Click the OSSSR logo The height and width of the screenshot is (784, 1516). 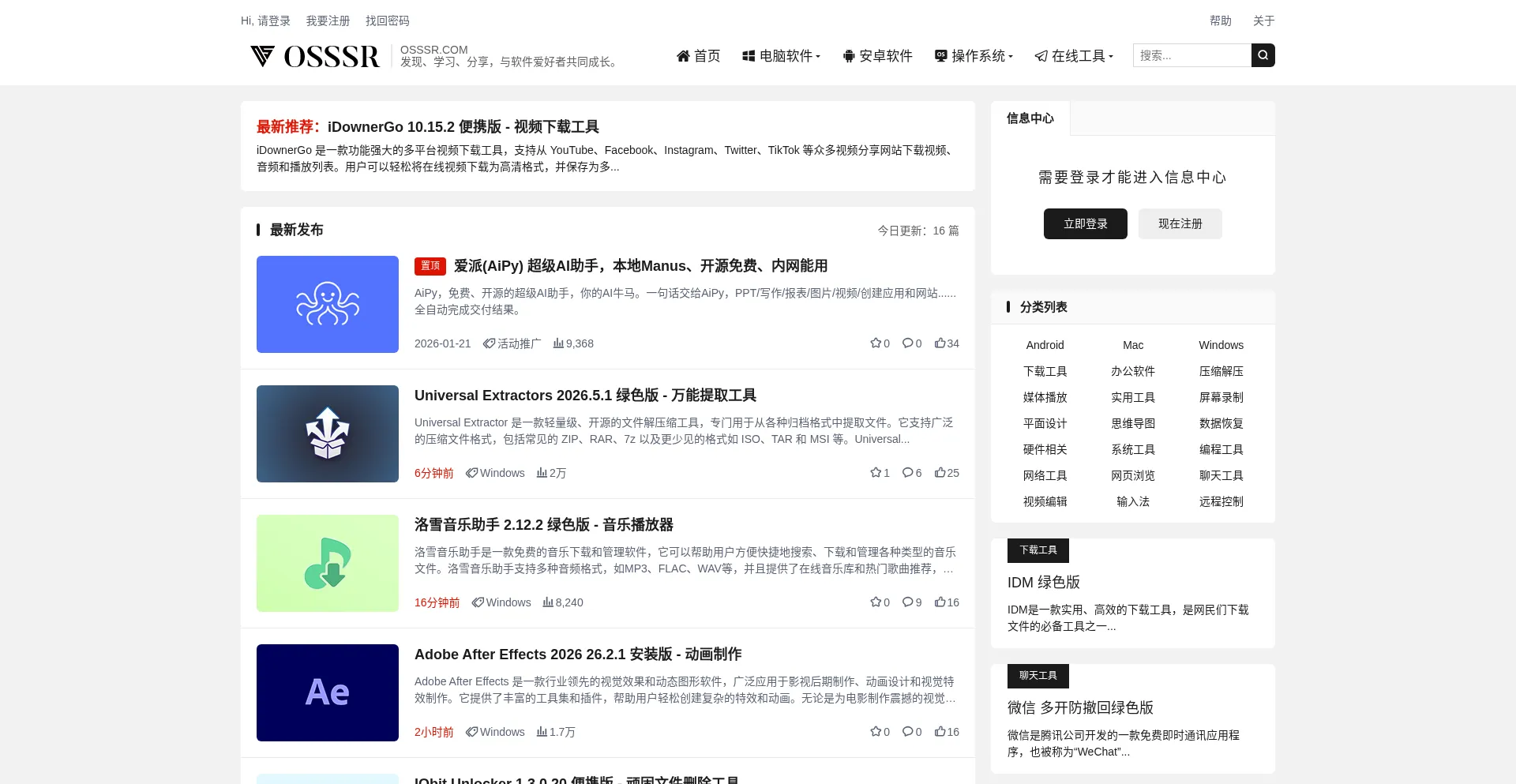tap(315, 56)
